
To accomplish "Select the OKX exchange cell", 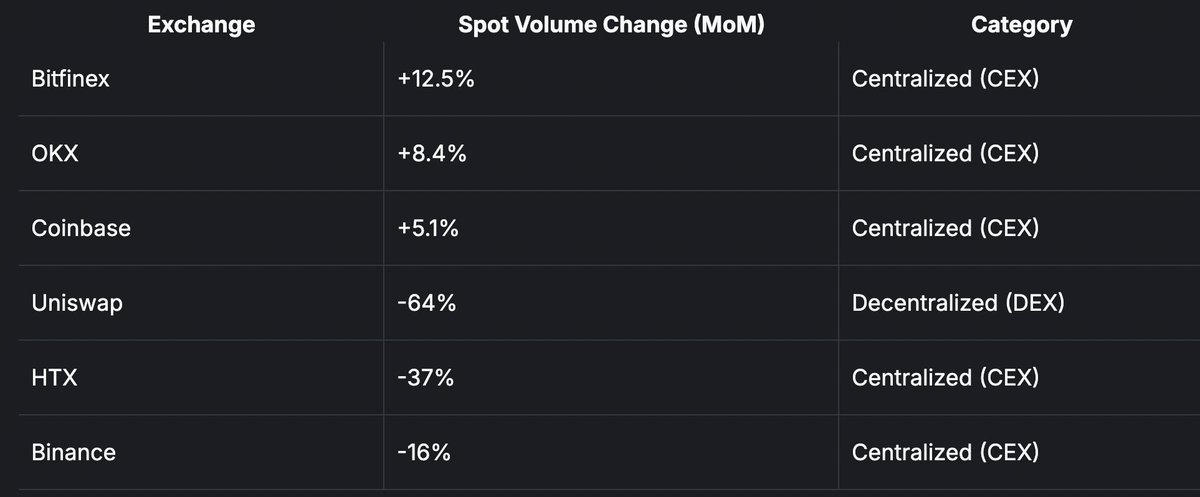I will tap(54, 154).
